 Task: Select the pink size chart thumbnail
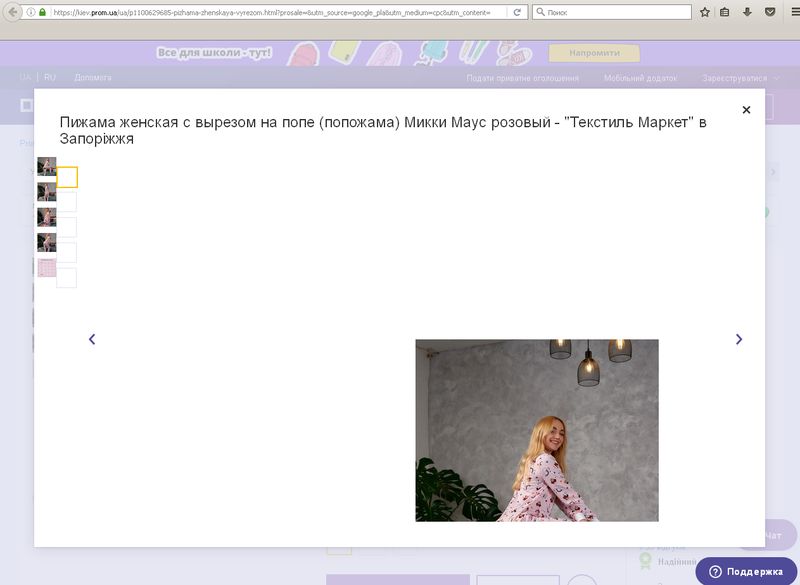click(47, 267)
